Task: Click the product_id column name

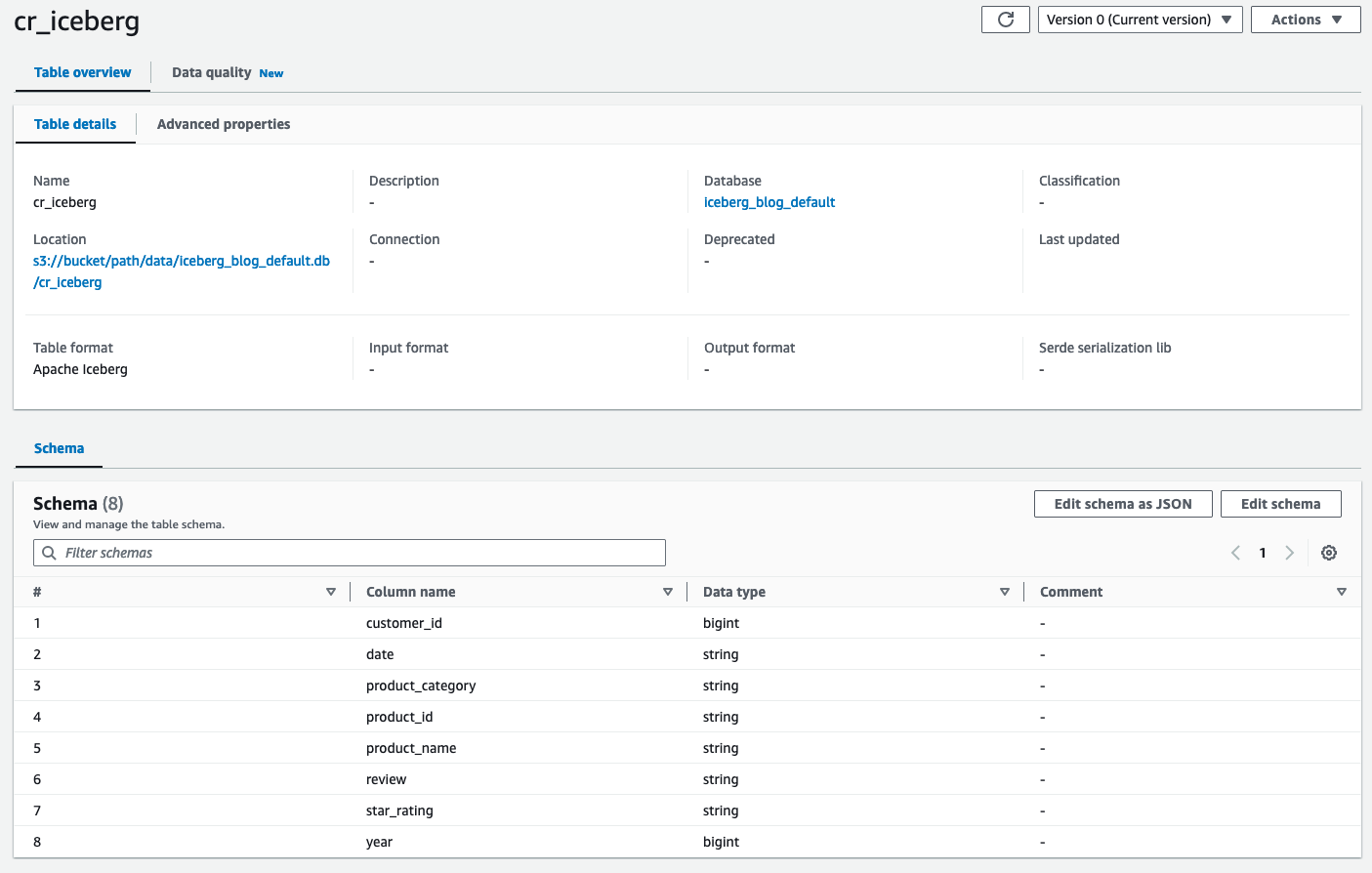Action: [x=399, y=717]
